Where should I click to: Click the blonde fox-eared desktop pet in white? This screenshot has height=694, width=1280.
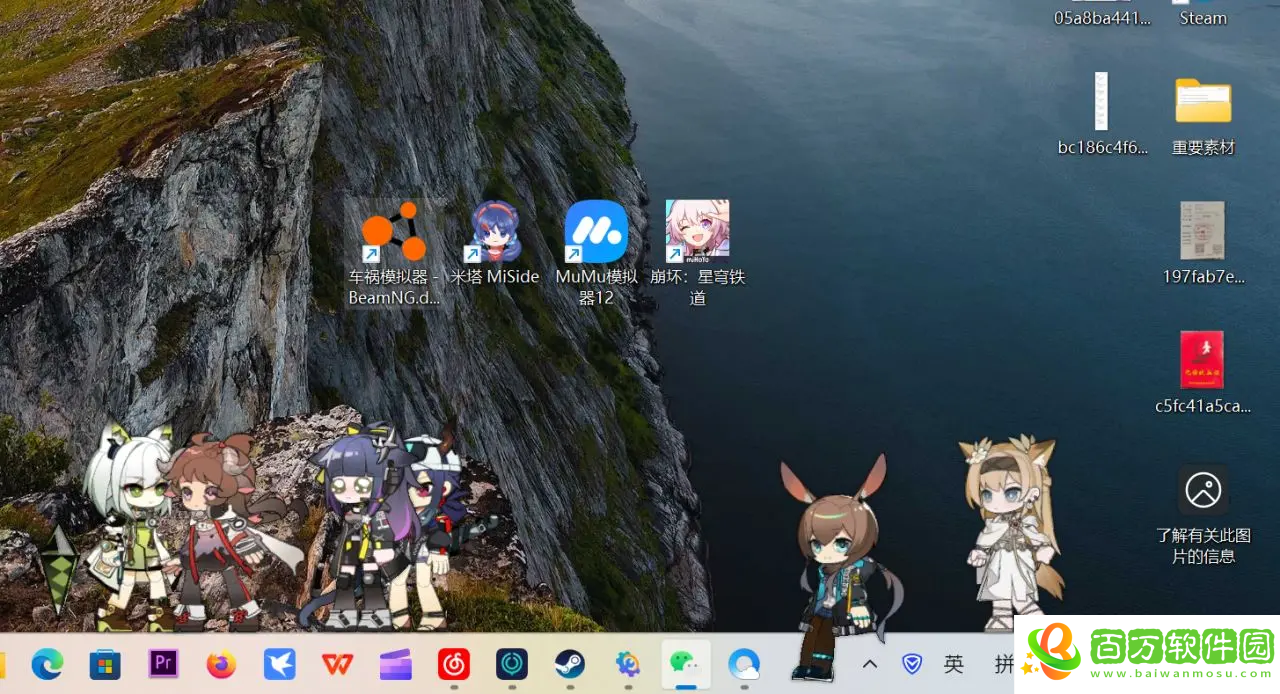click(x=1010, y=532)
